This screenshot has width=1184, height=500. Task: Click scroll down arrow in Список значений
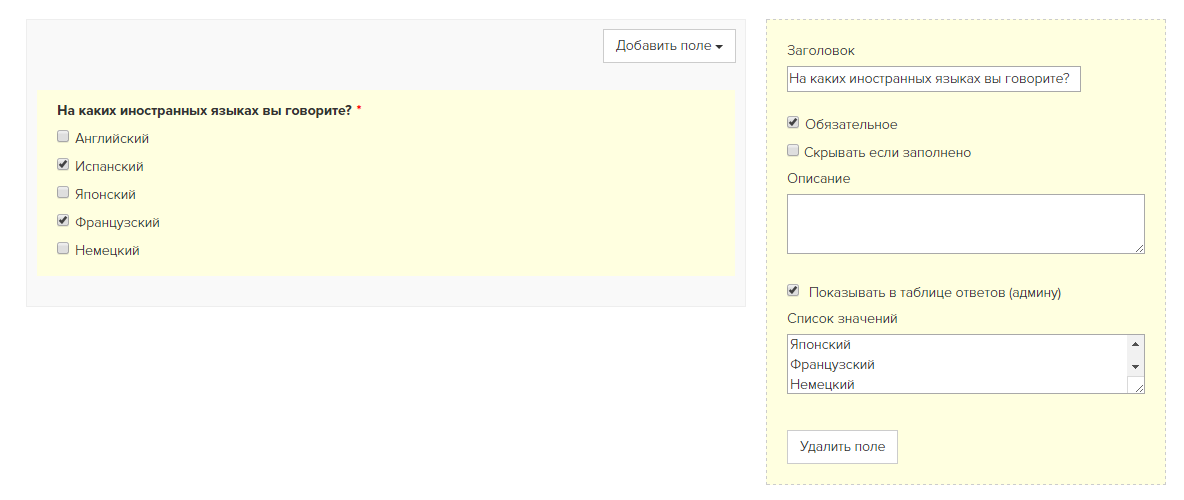coord(1135,366)
